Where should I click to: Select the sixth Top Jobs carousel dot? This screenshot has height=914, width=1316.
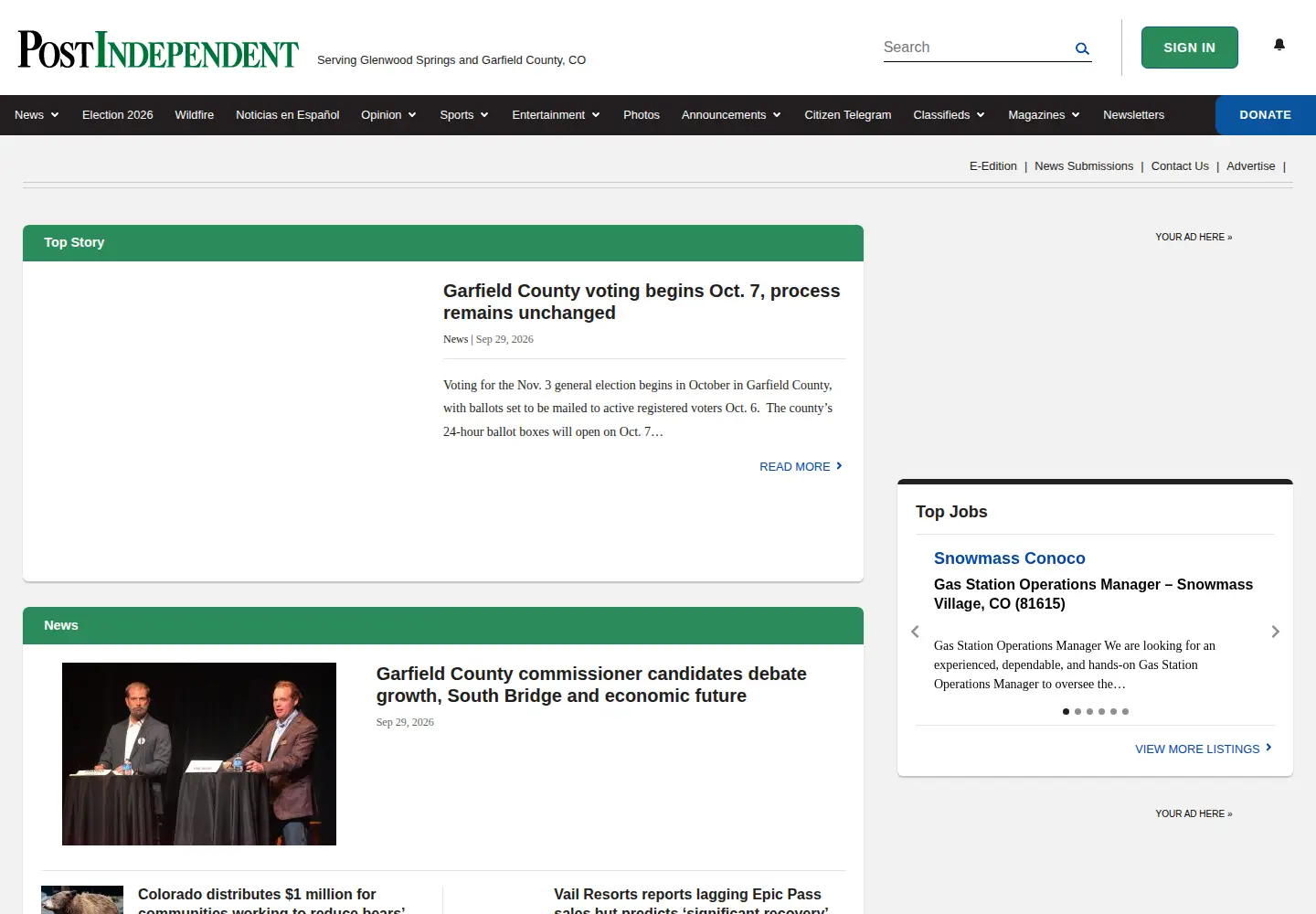[x=1125, y=711]
